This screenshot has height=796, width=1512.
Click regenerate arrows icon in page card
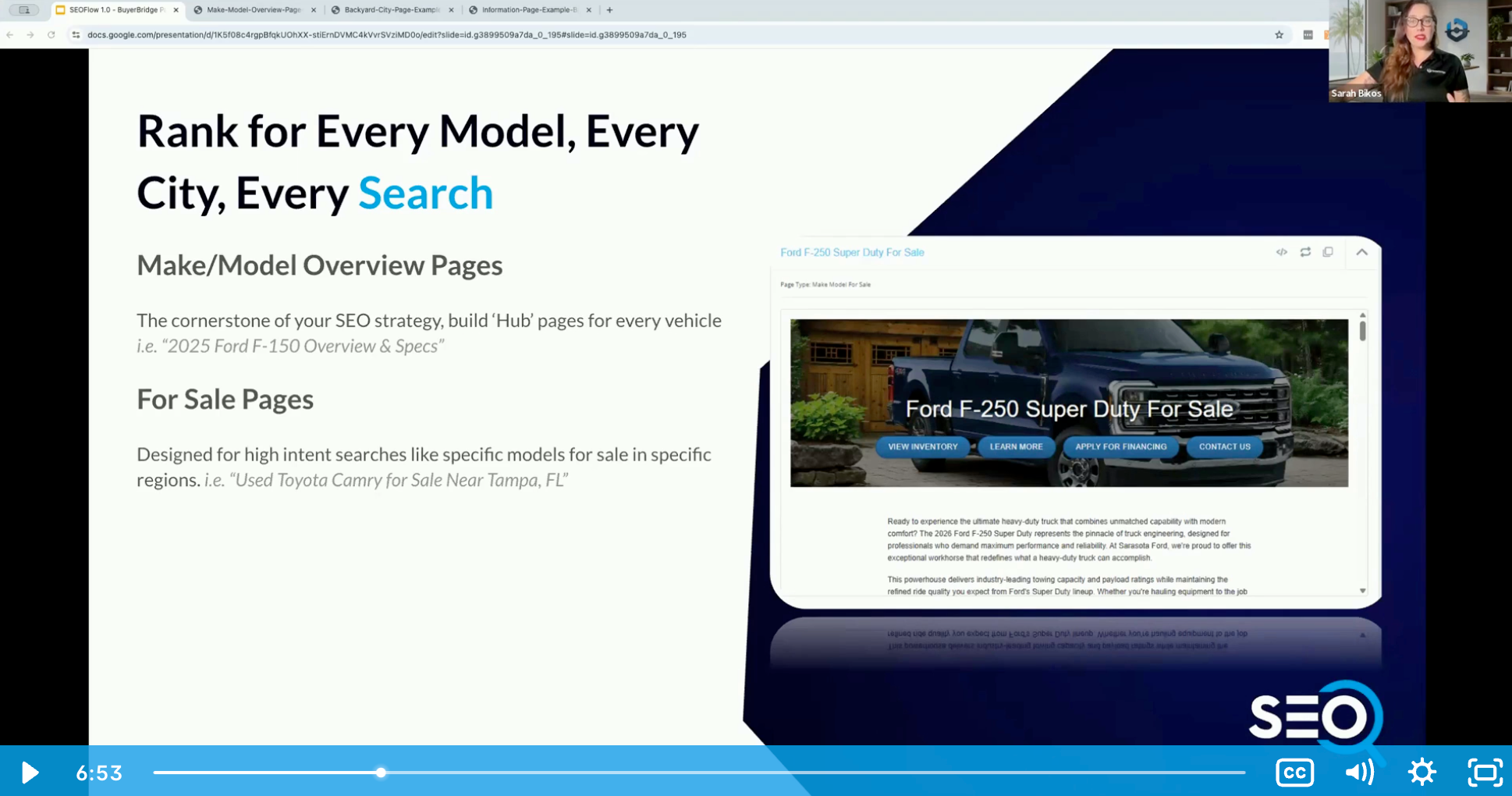pos(1305,252)
